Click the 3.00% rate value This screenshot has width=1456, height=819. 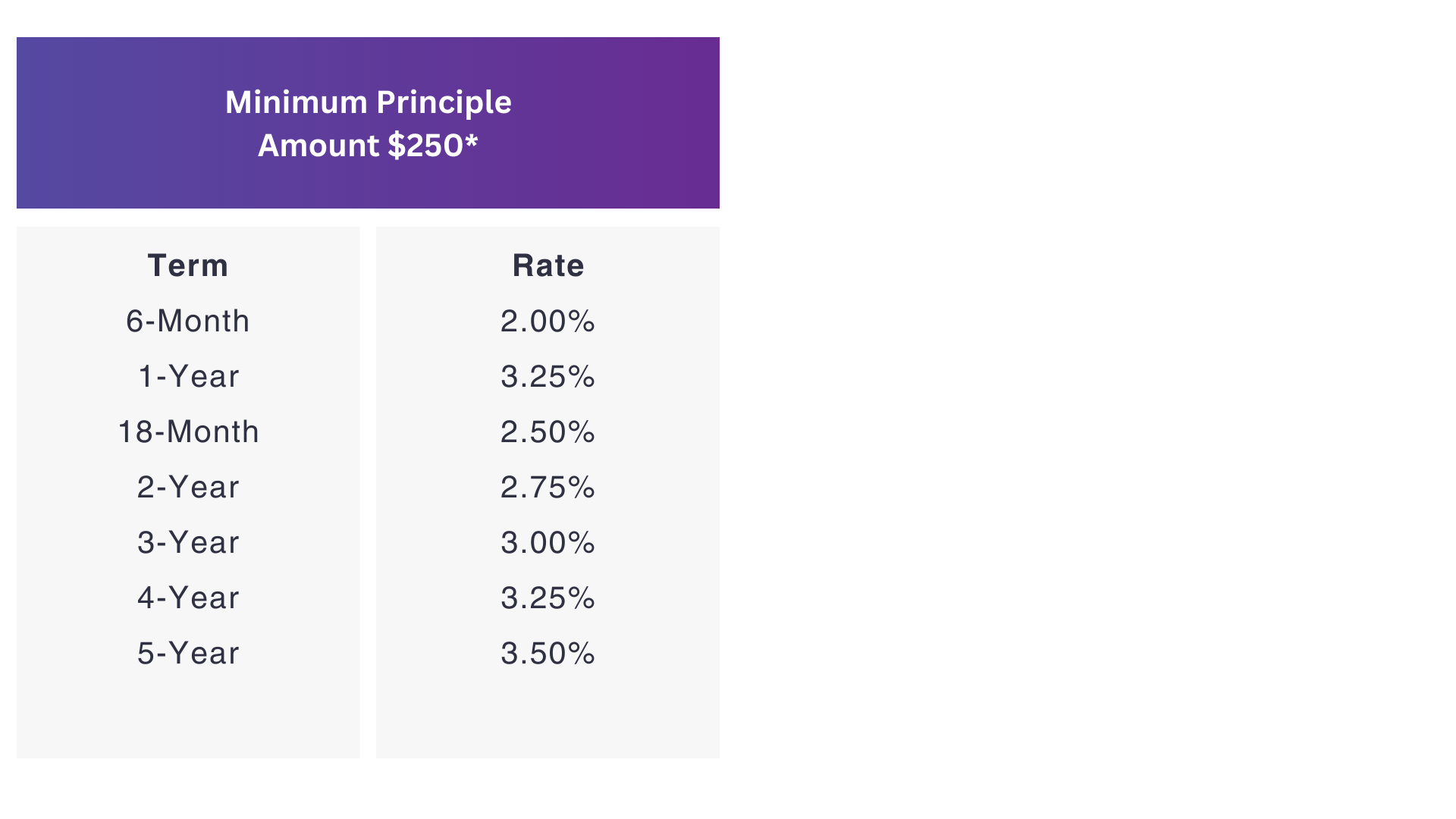pos(548,542)
